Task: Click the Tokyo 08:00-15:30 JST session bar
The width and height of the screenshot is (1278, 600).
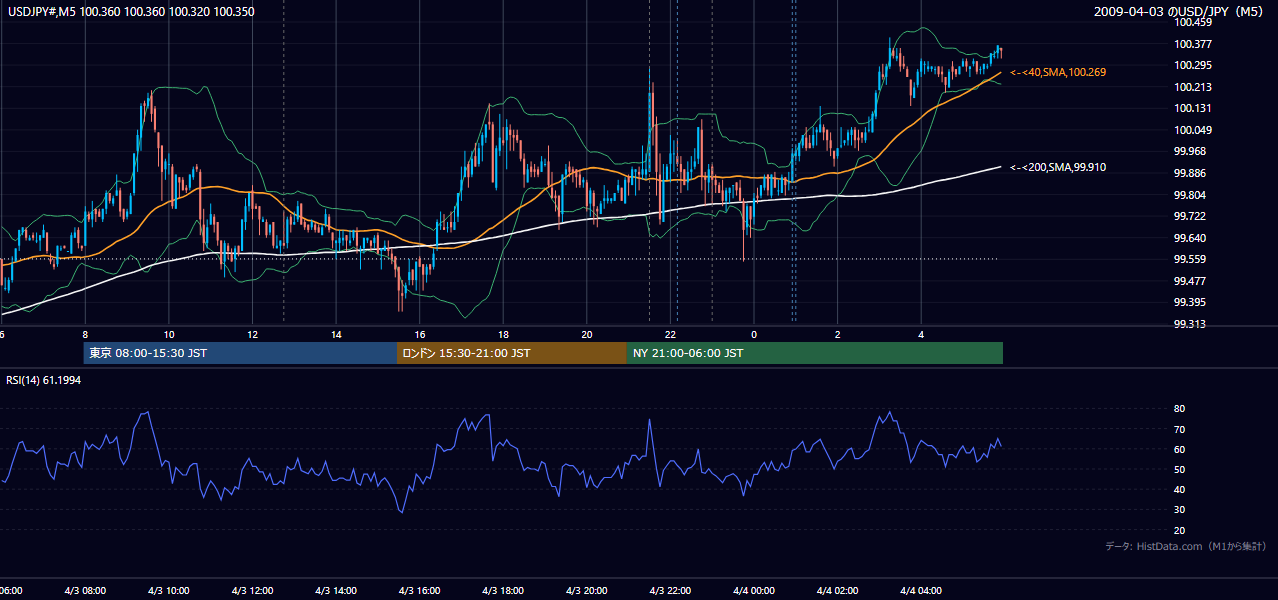Action: [240, 353]
